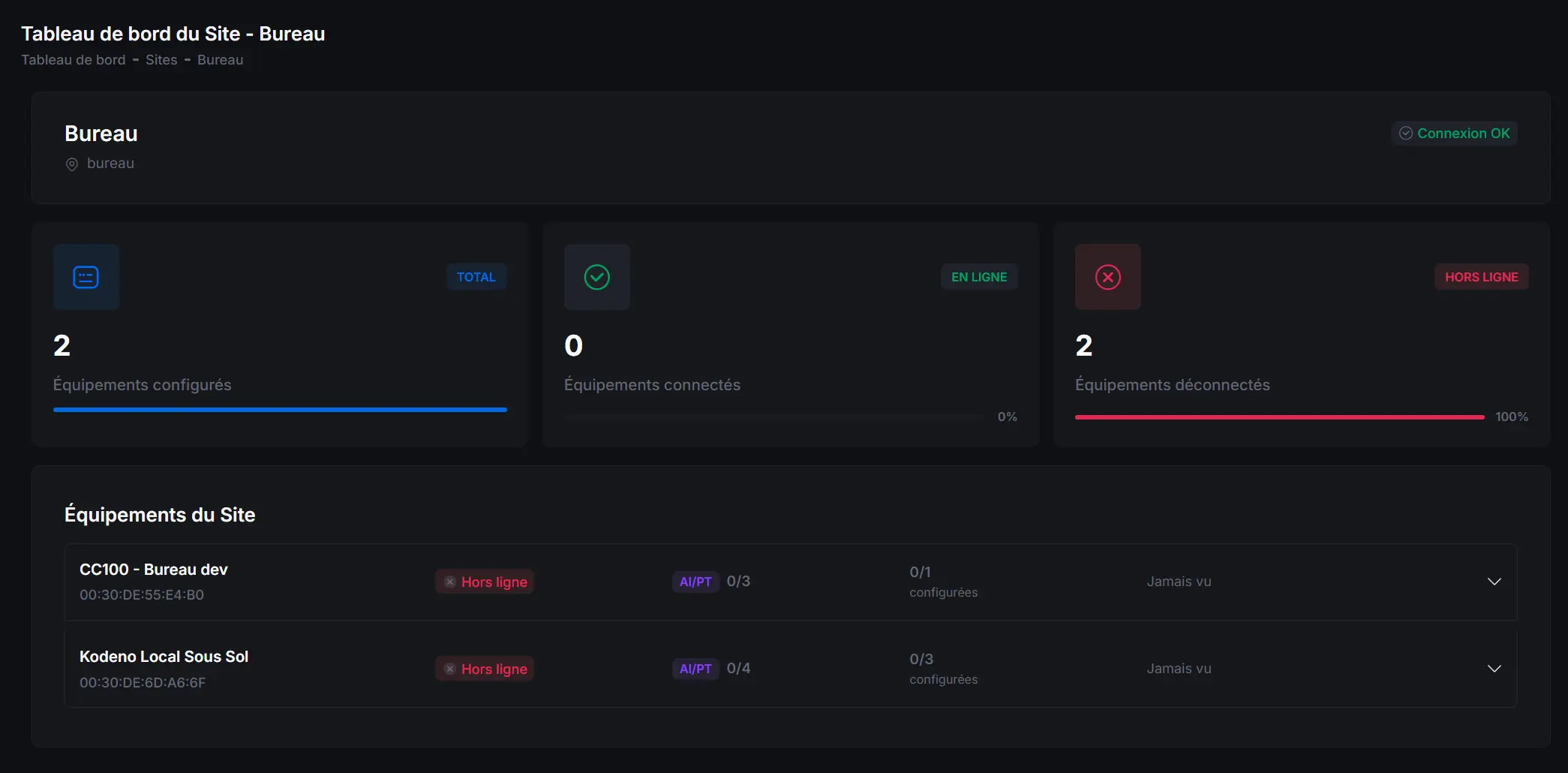Screen dimensions: 1568x773
Task: Toggle the Hors ligne status of Kodeno Local Sous Sol
Action: tap(484, 668)
